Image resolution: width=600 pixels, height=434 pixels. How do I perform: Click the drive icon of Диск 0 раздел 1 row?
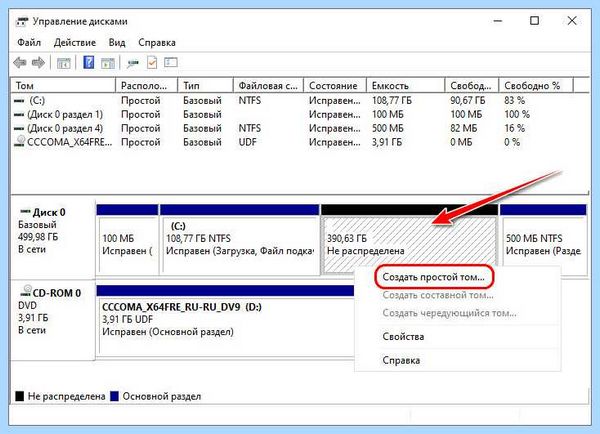(19, 115)
